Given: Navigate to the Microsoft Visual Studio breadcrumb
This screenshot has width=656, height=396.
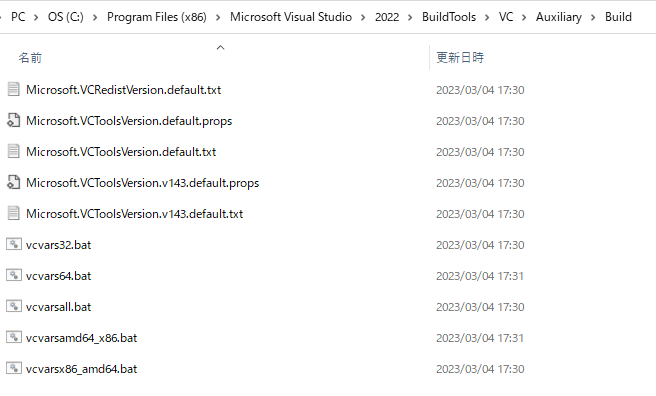Looking at the screenshot, I should point(291,17).
